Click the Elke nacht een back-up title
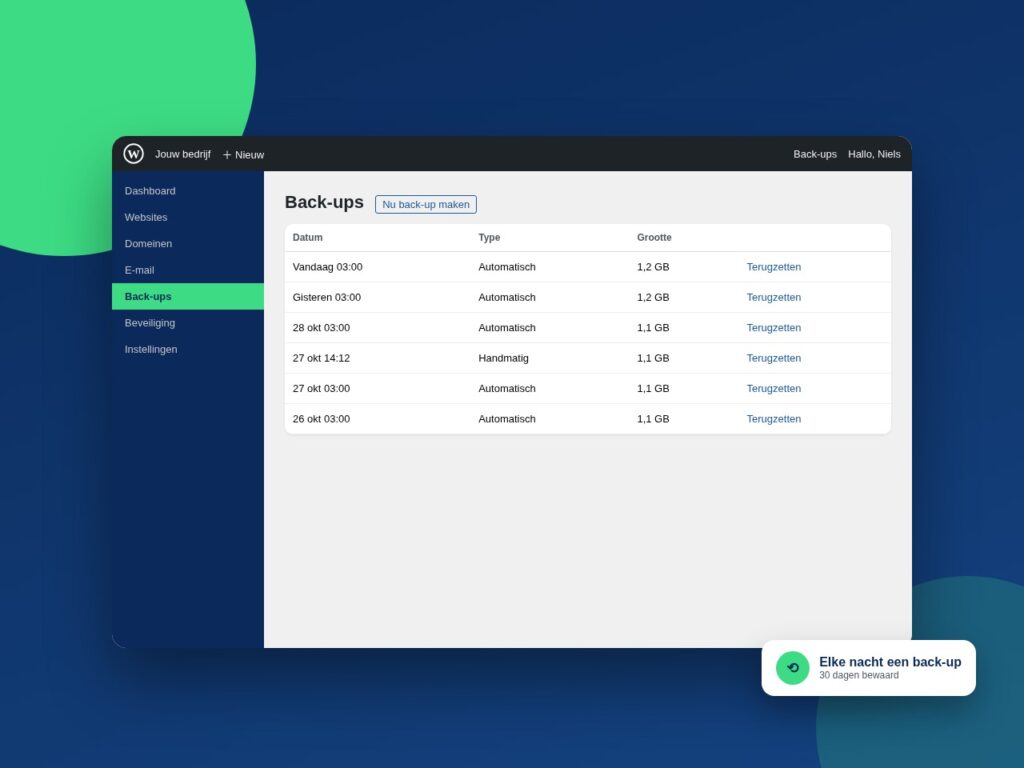1024x768 pixels. [x=890, y=662]
